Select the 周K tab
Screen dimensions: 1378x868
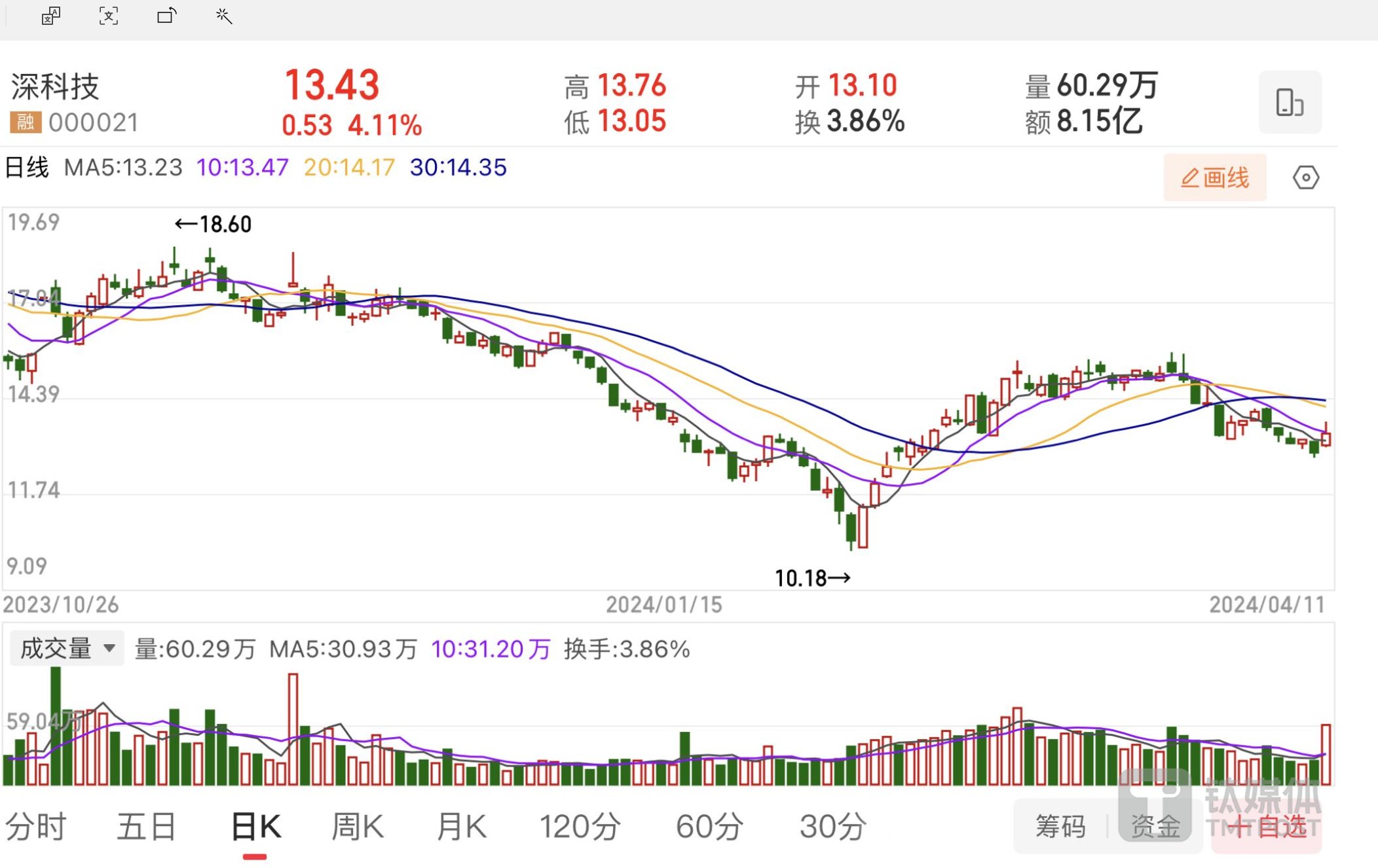[357, 826]
